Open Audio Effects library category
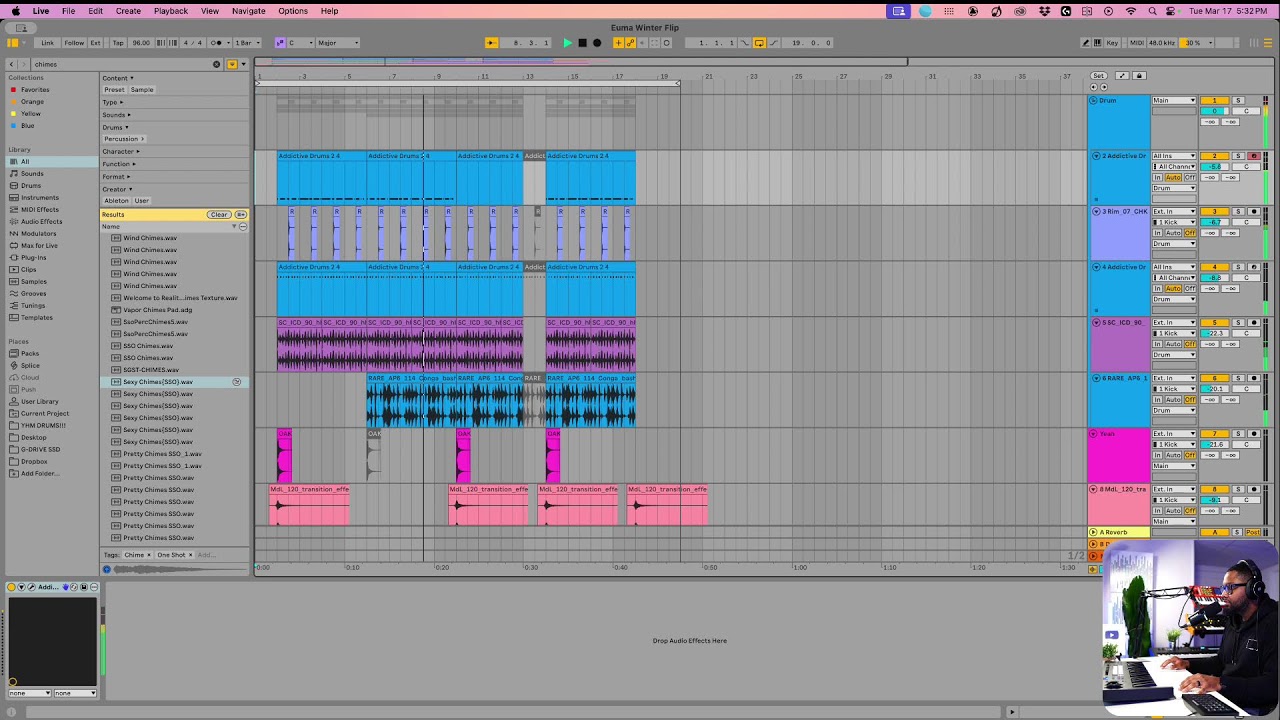1280x720 pixels. click(41, 222)
